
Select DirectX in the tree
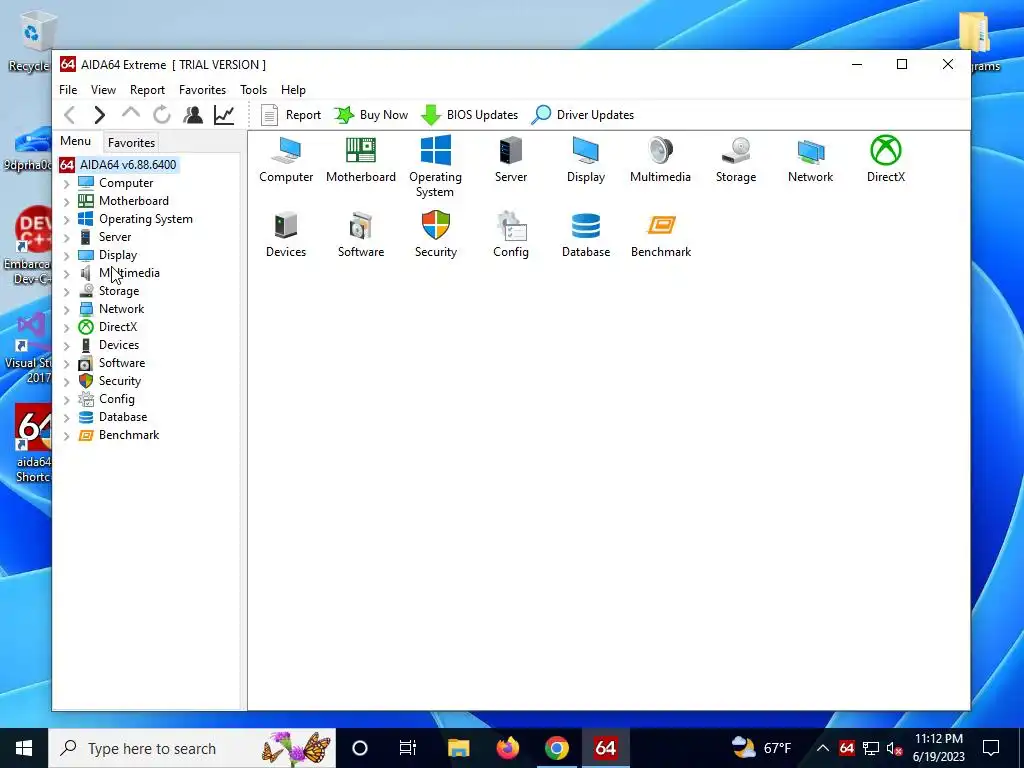[118, 327]
